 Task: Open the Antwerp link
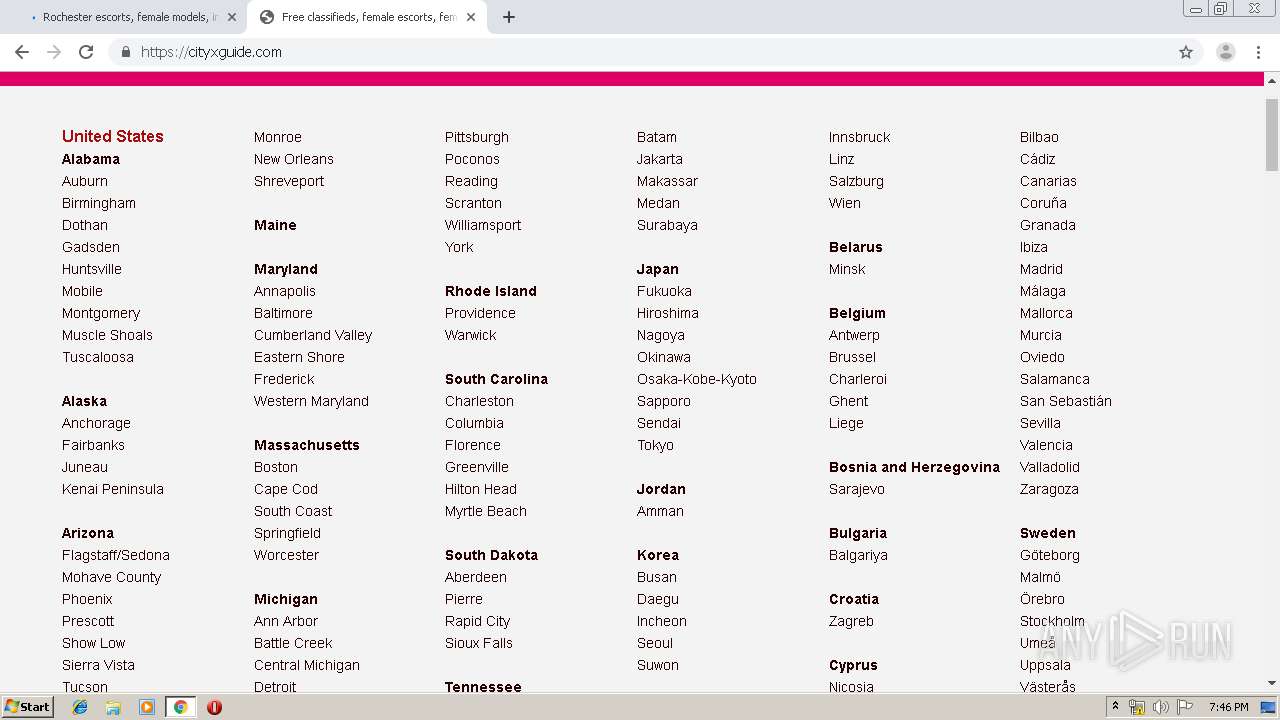[x=854, y=335]
